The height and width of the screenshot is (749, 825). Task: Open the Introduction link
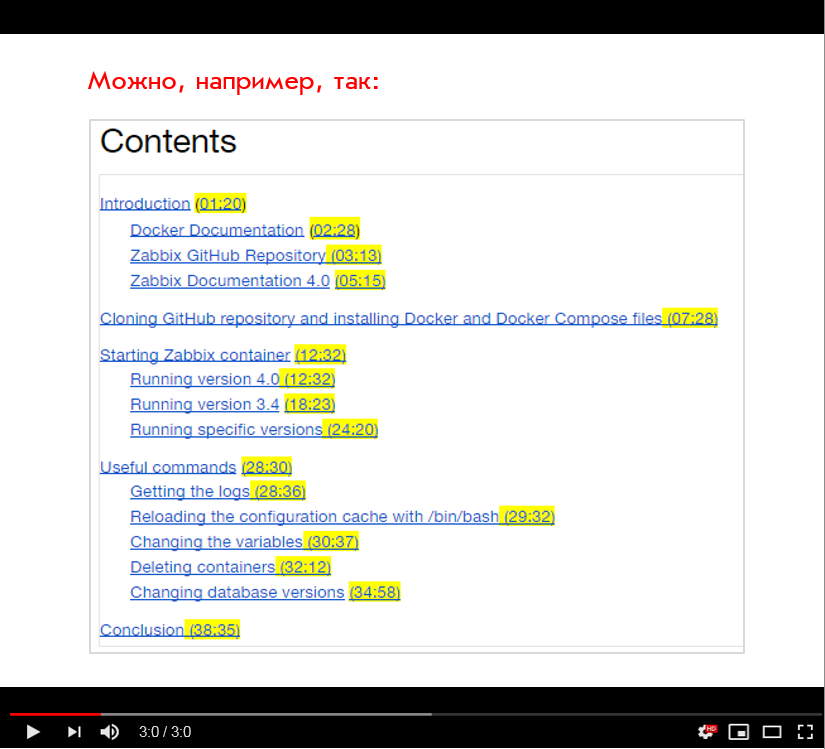coord(145,204)
